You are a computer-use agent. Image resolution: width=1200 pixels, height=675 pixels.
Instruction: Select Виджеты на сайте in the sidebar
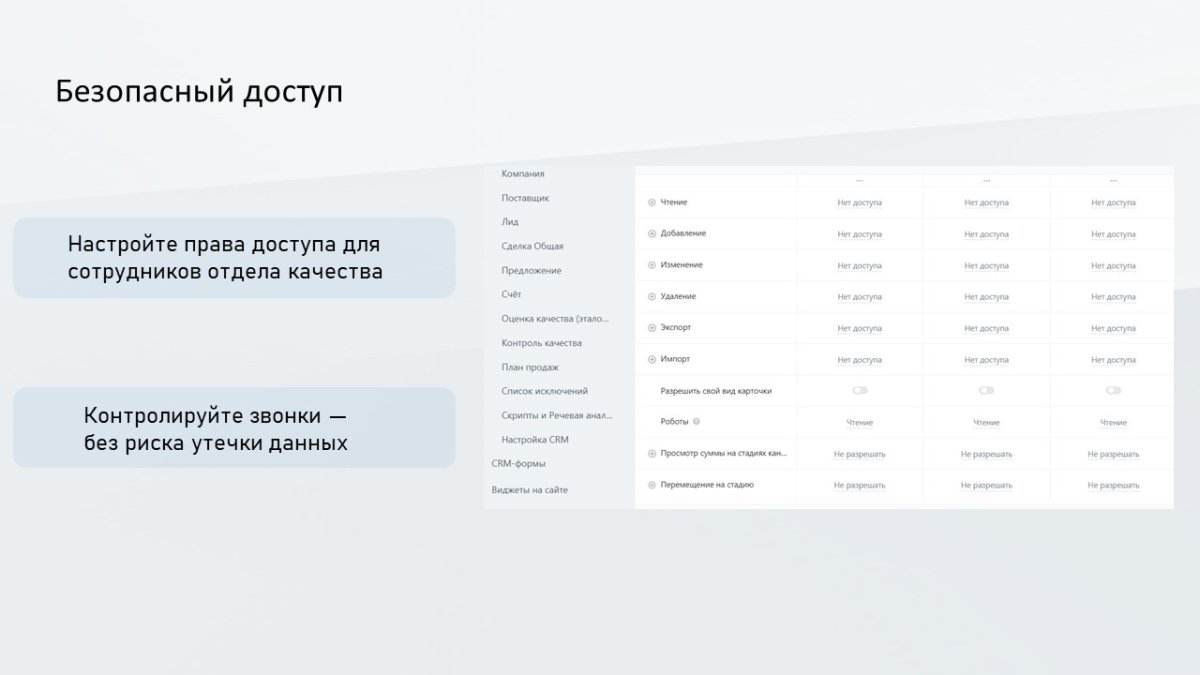coord(528,488)
